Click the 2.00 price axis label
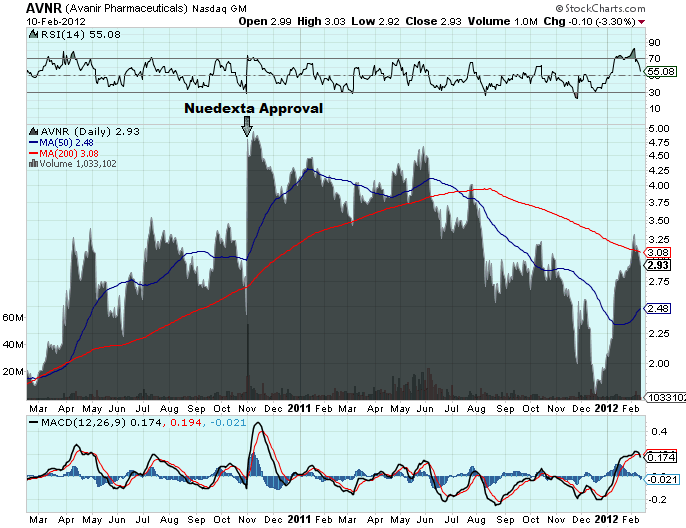The image size is (686, 528). click(659, 364)
